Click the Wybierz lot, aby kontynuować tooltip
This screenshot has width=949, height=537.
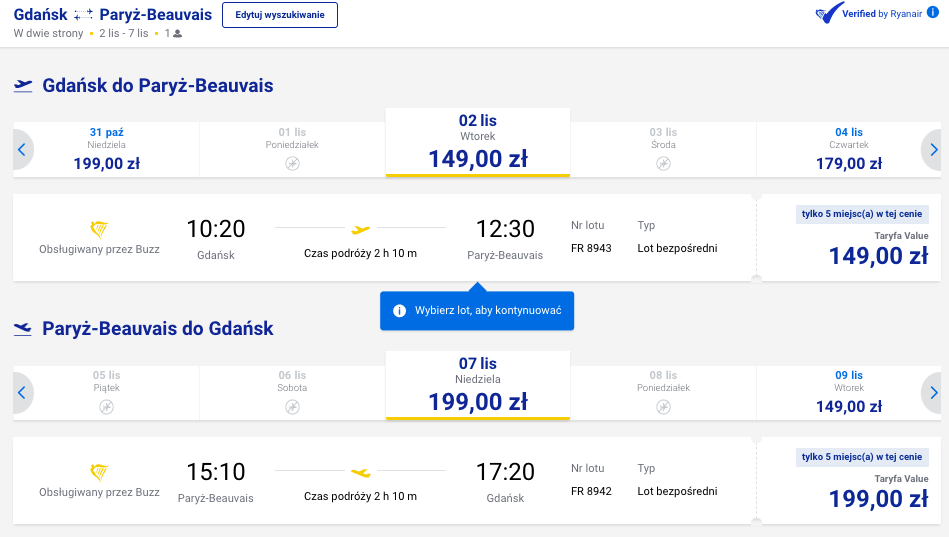pos(477,311)
